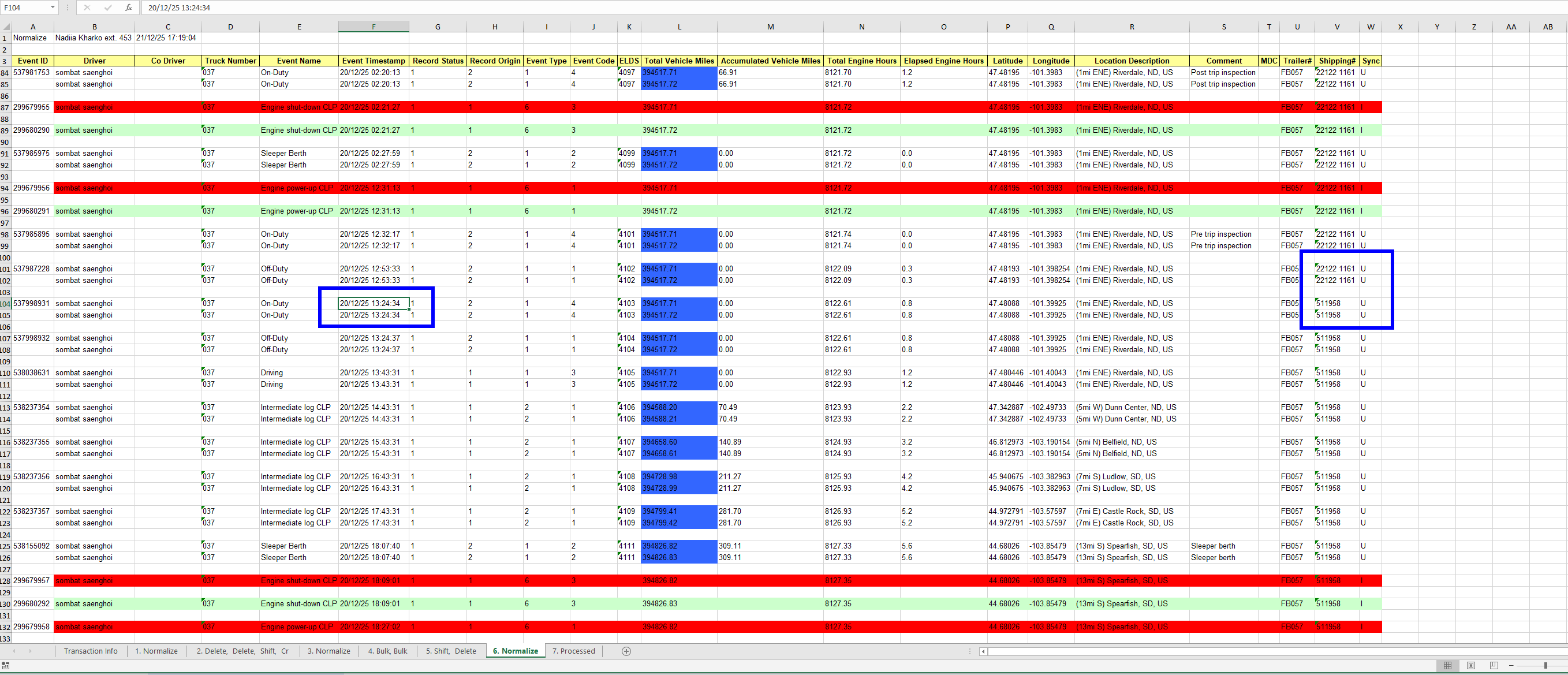
Task: Click the Name Box showing F104
Action: (24, 8)
